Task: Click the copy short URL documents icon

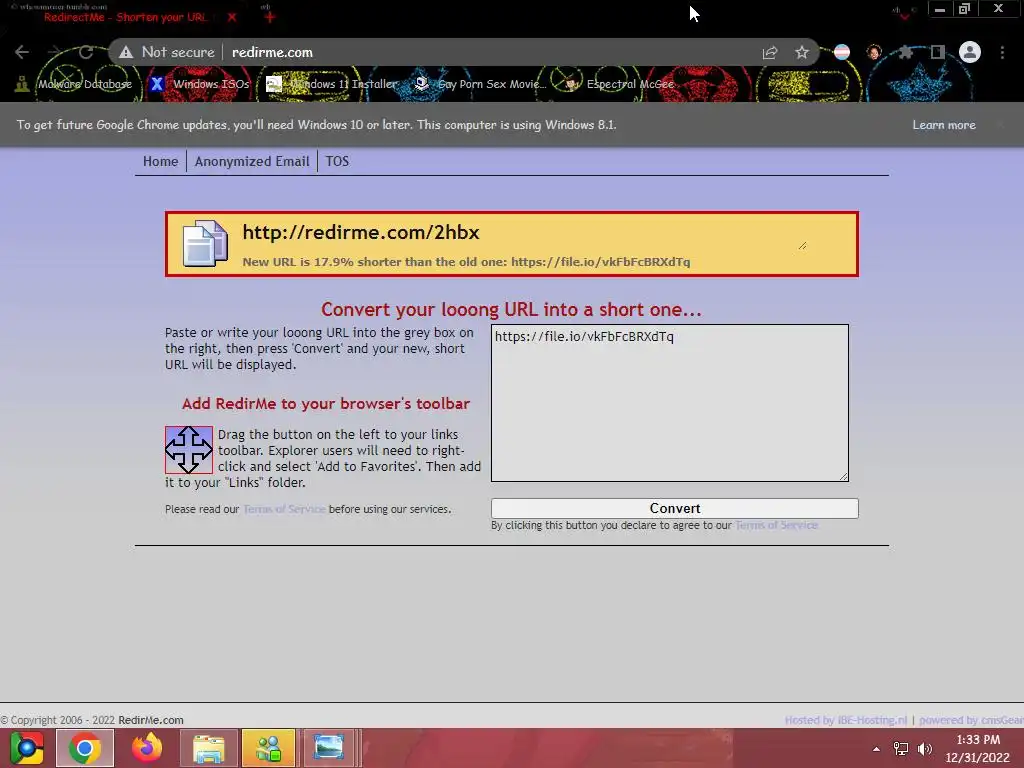Action: point(205,244)
